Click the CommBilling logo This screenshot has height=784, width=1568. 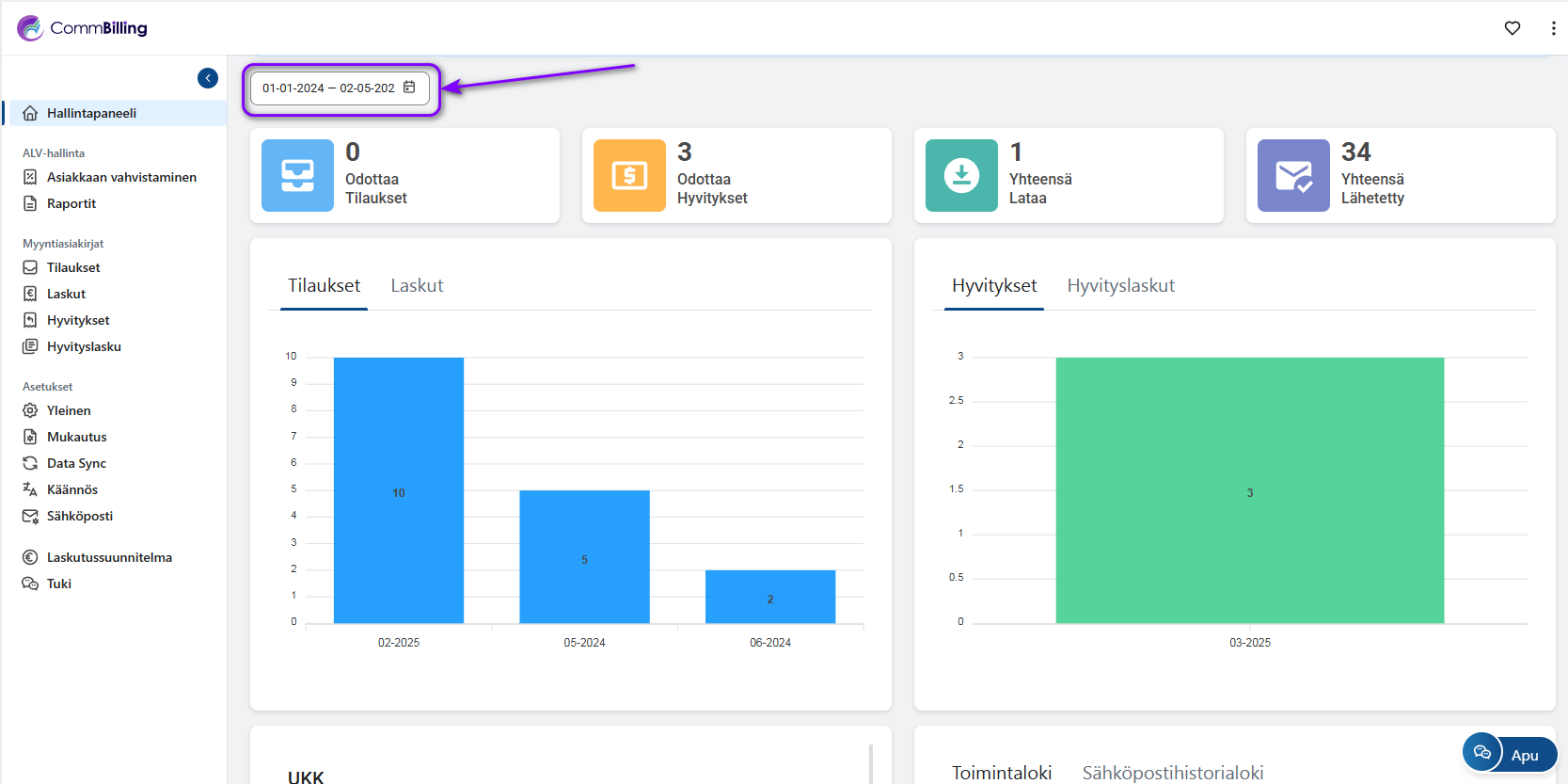[83, 28]
